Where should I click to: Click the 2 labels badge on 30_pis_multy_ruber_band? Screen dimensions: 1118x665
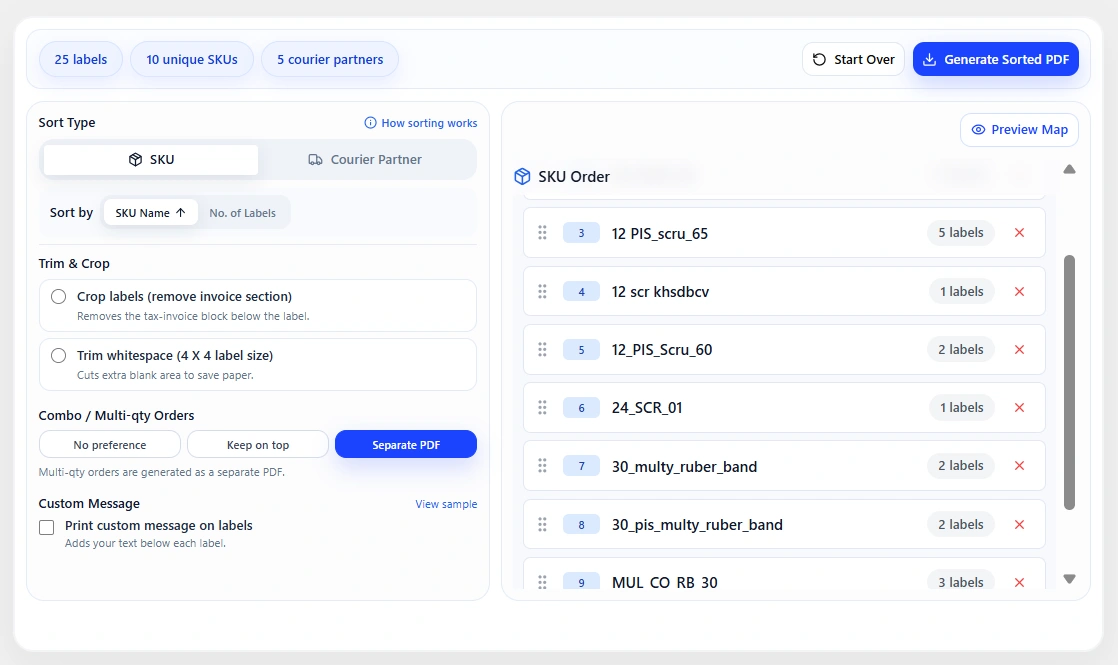coord(960,525)
